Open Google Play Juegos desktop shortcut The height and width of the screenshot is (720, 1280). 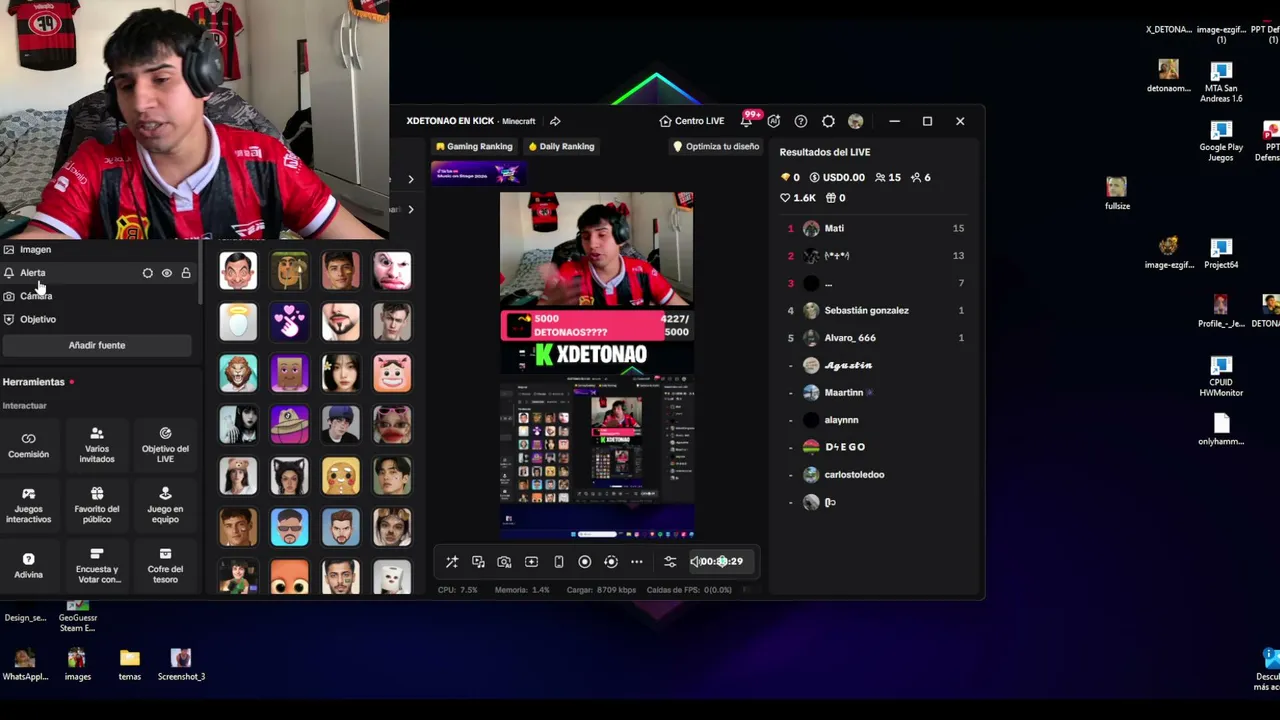[x=1221, y=142]
